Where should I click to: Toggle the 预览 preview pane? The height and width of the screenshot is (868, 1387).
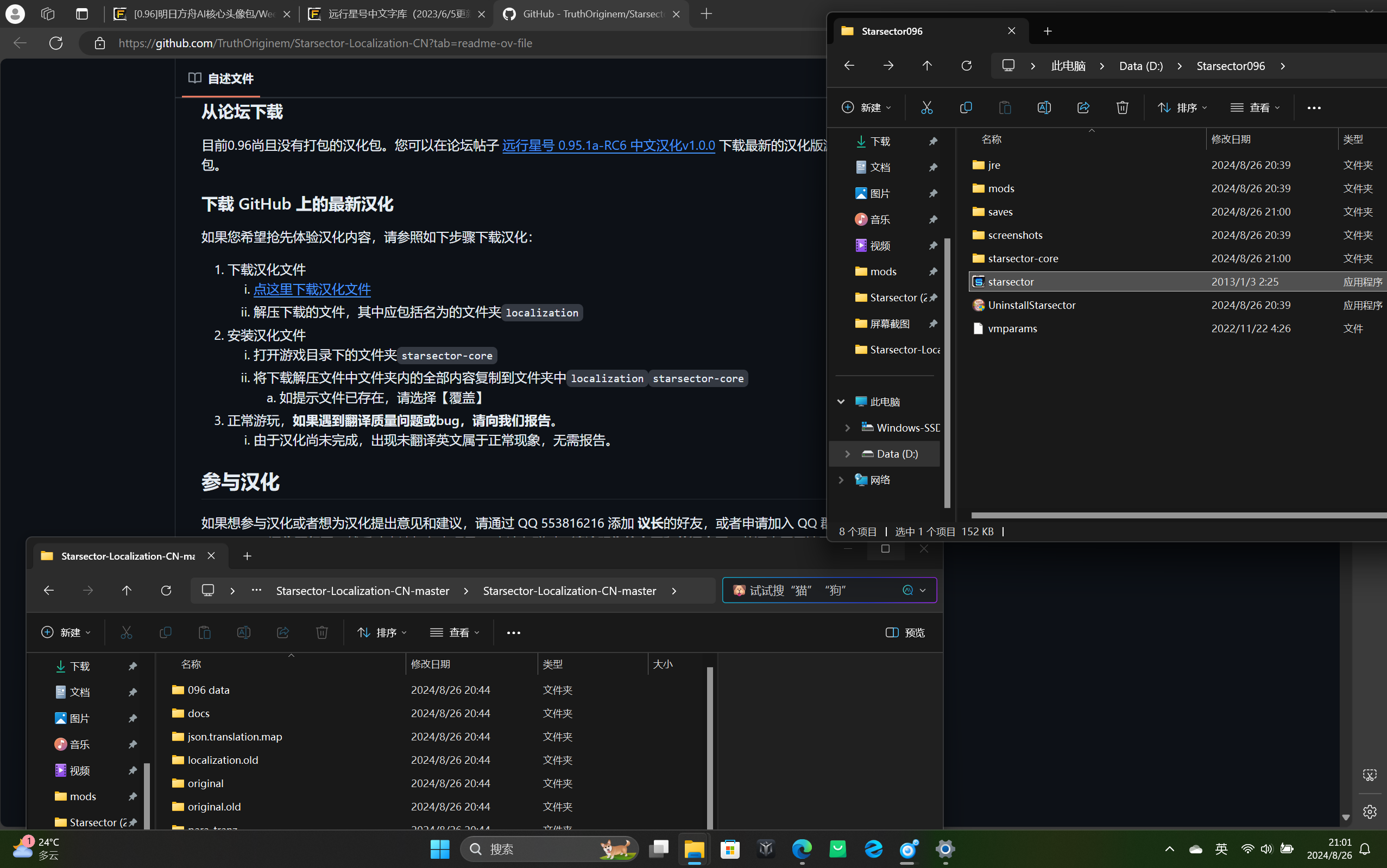pyautogui.click(x=905, y=632)
